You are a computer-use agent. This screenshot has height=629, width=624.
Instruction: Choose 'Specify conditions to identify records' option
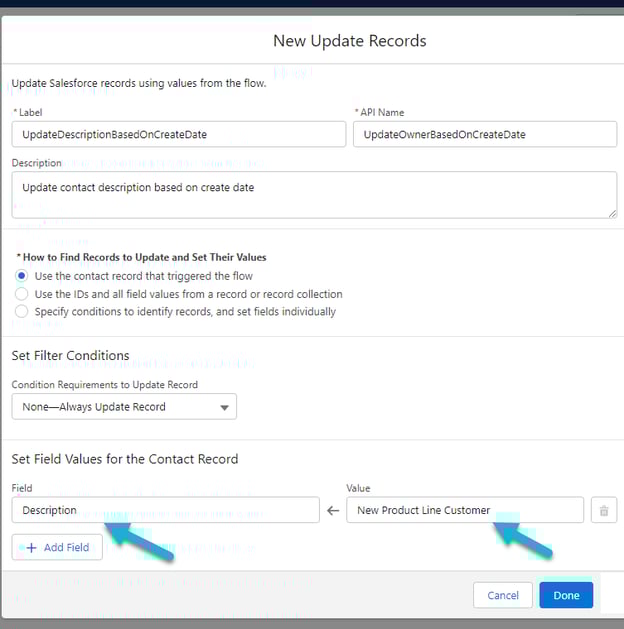(x=22, y=312)
